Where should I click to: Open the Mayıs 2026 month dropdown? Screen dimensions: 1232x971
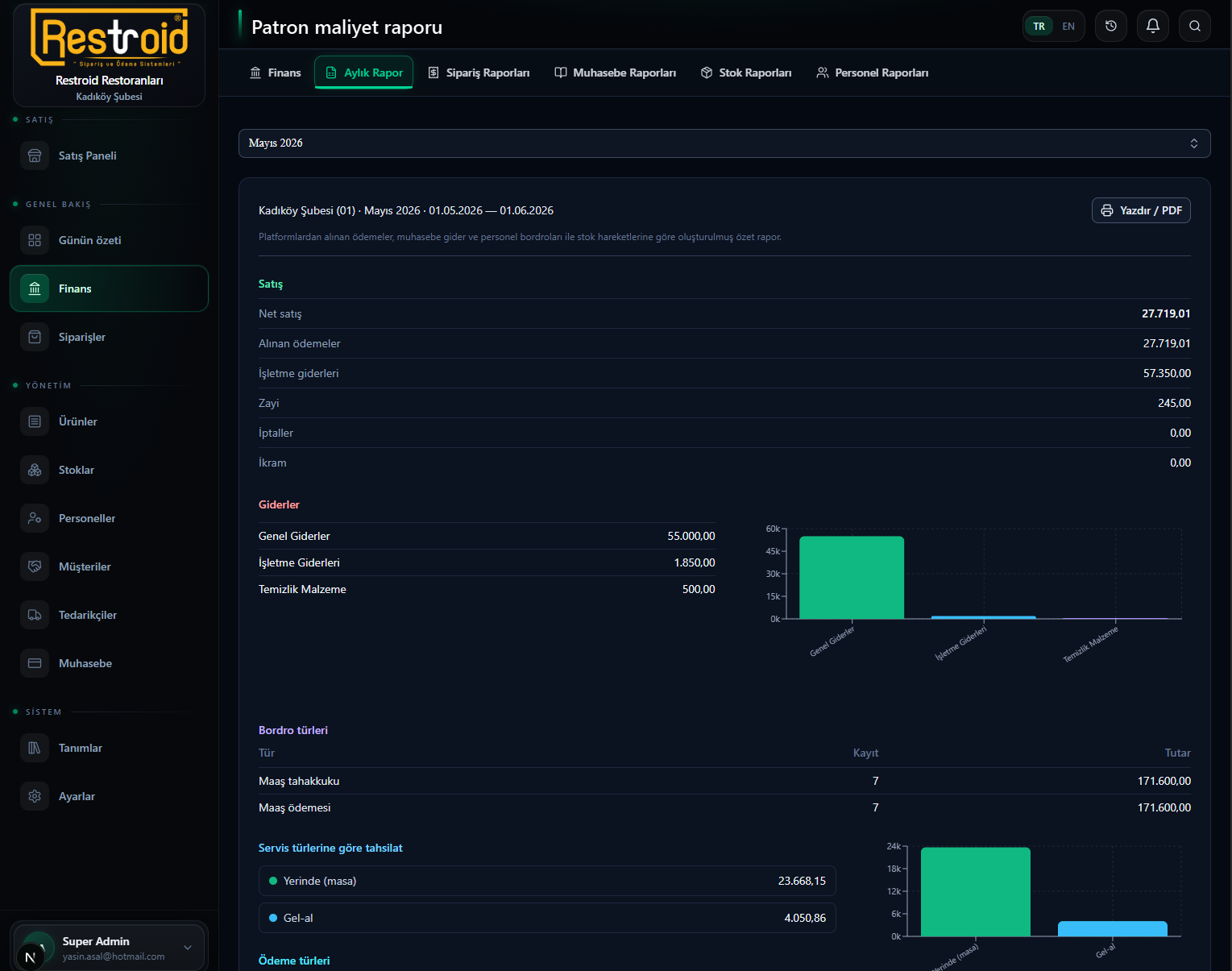click(724, 143)
